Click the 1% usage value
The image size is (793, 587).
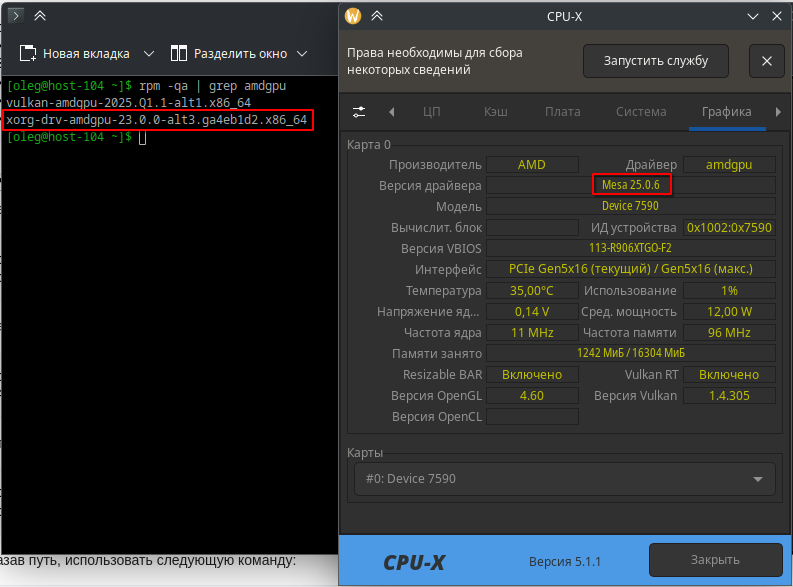click(729, 291)
